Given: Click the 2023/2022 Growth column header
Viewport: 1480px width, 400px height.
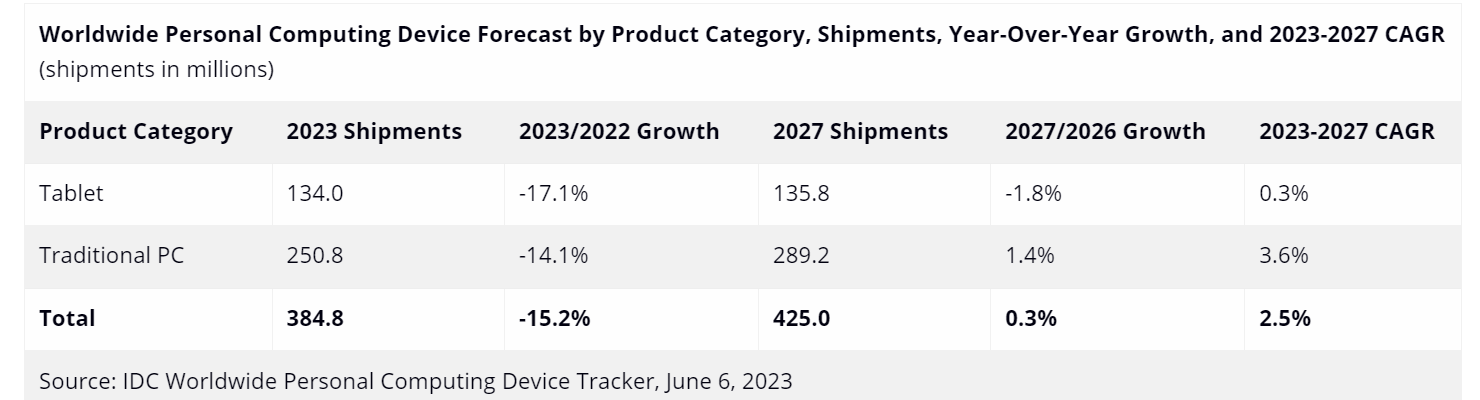Looking at the screenshot, I should [x=618, y=131].
